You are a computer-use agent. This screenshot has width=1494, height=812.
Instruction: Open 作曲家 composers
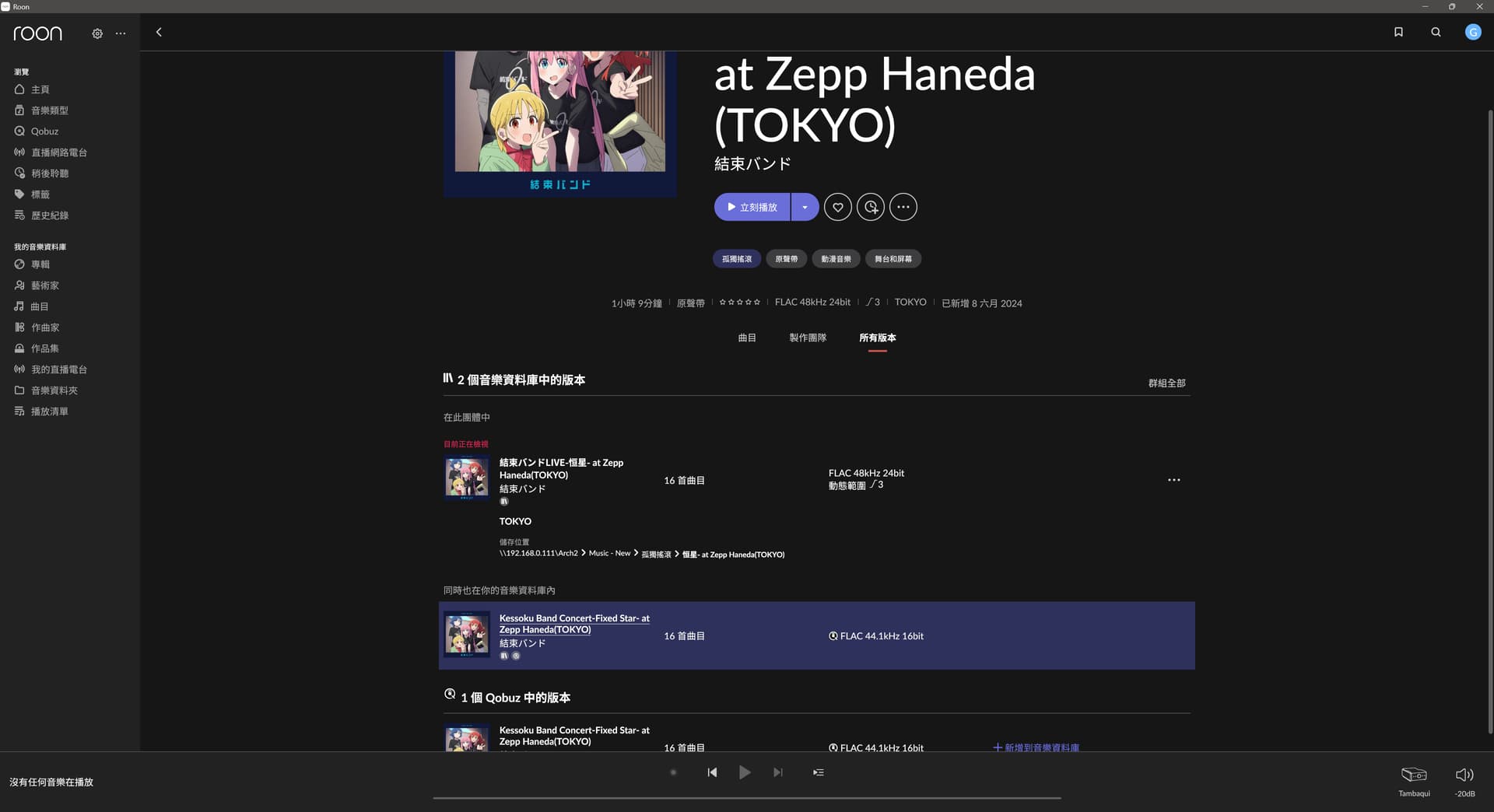(x=37, y=327)
